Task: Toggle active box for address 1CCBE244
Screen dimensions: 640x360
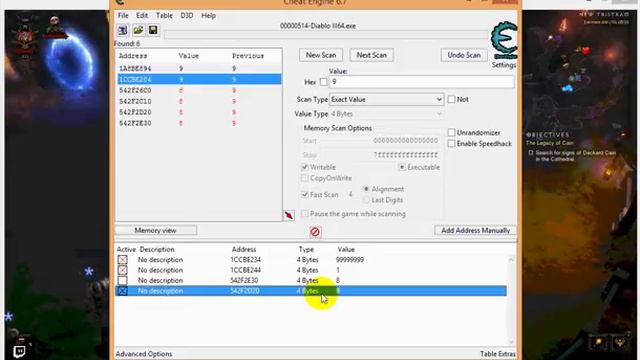Action: pyautogui.click(x=122, y=270)
